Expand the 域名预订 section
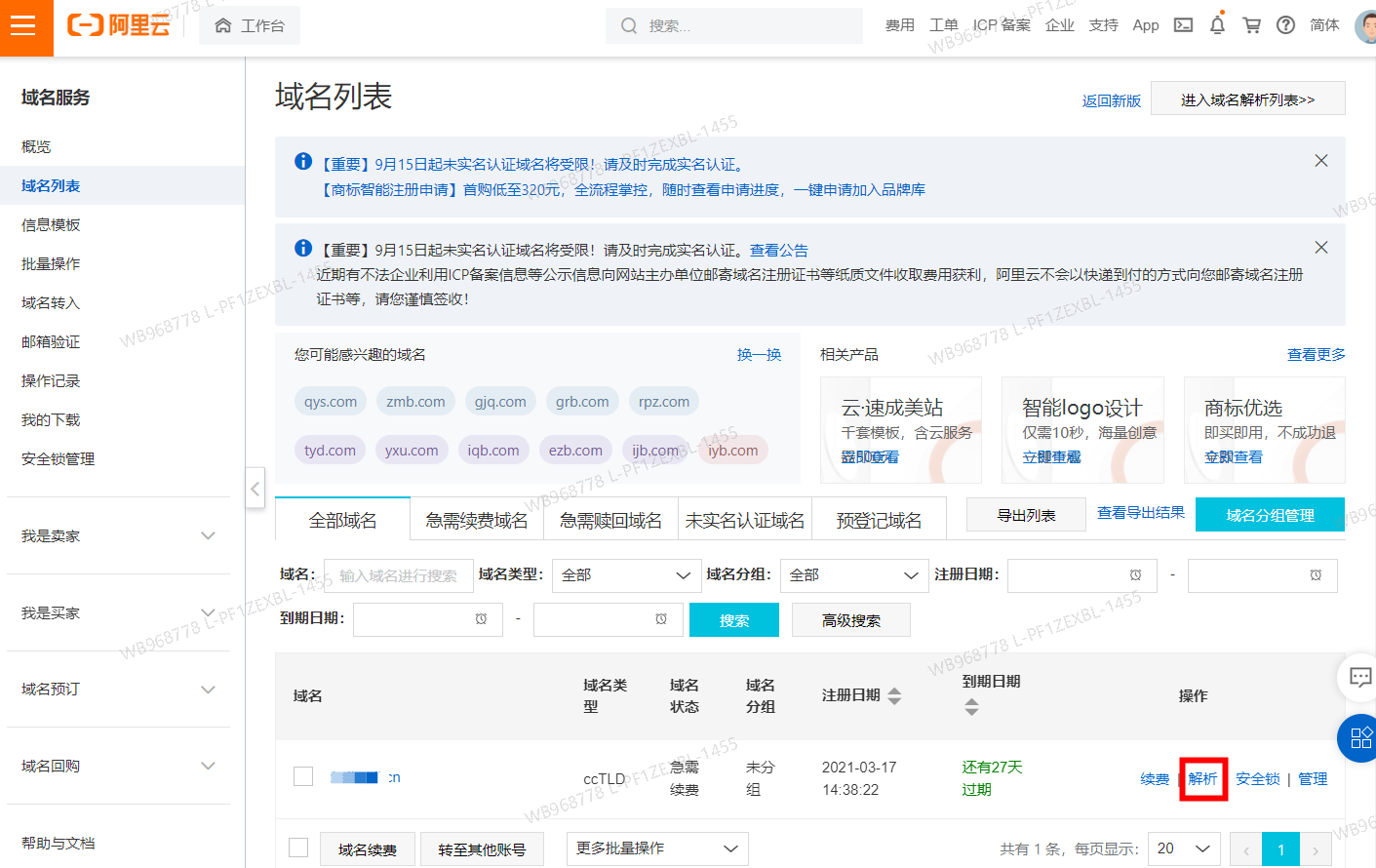Viewport: 1376px width, 868px height. 119,689
